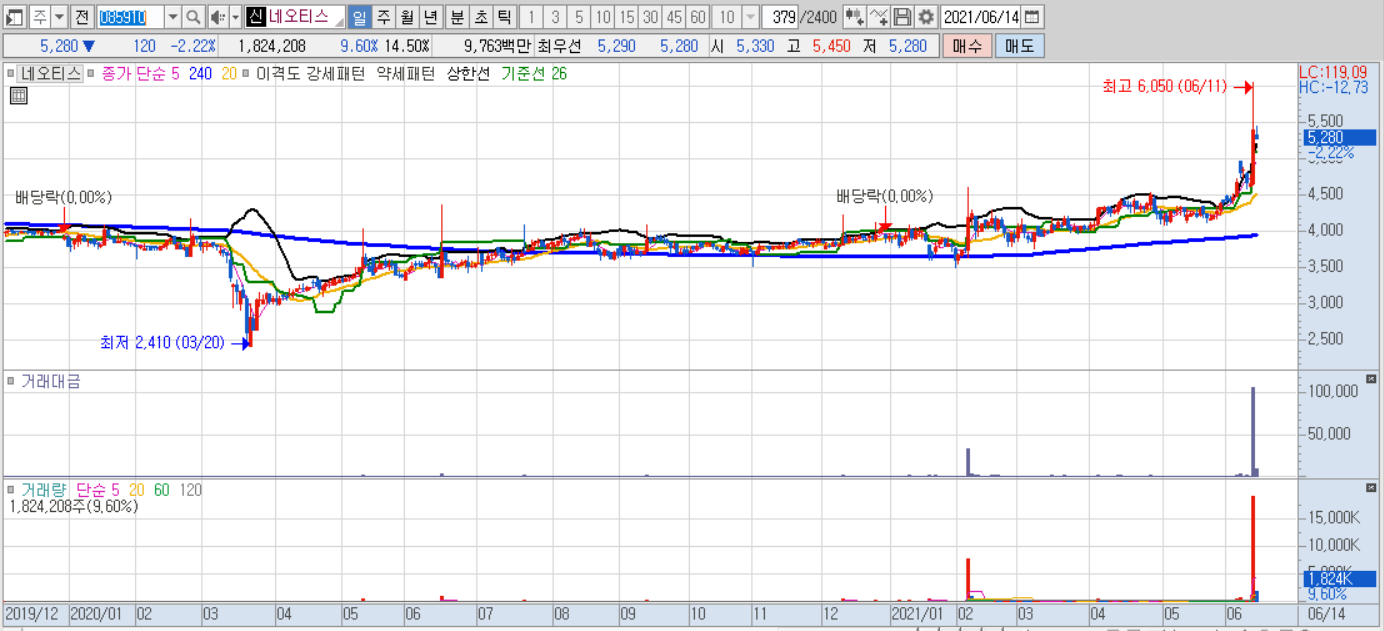
Task: Add an indicator line with the line-plus icon
Action: point(879,17)
